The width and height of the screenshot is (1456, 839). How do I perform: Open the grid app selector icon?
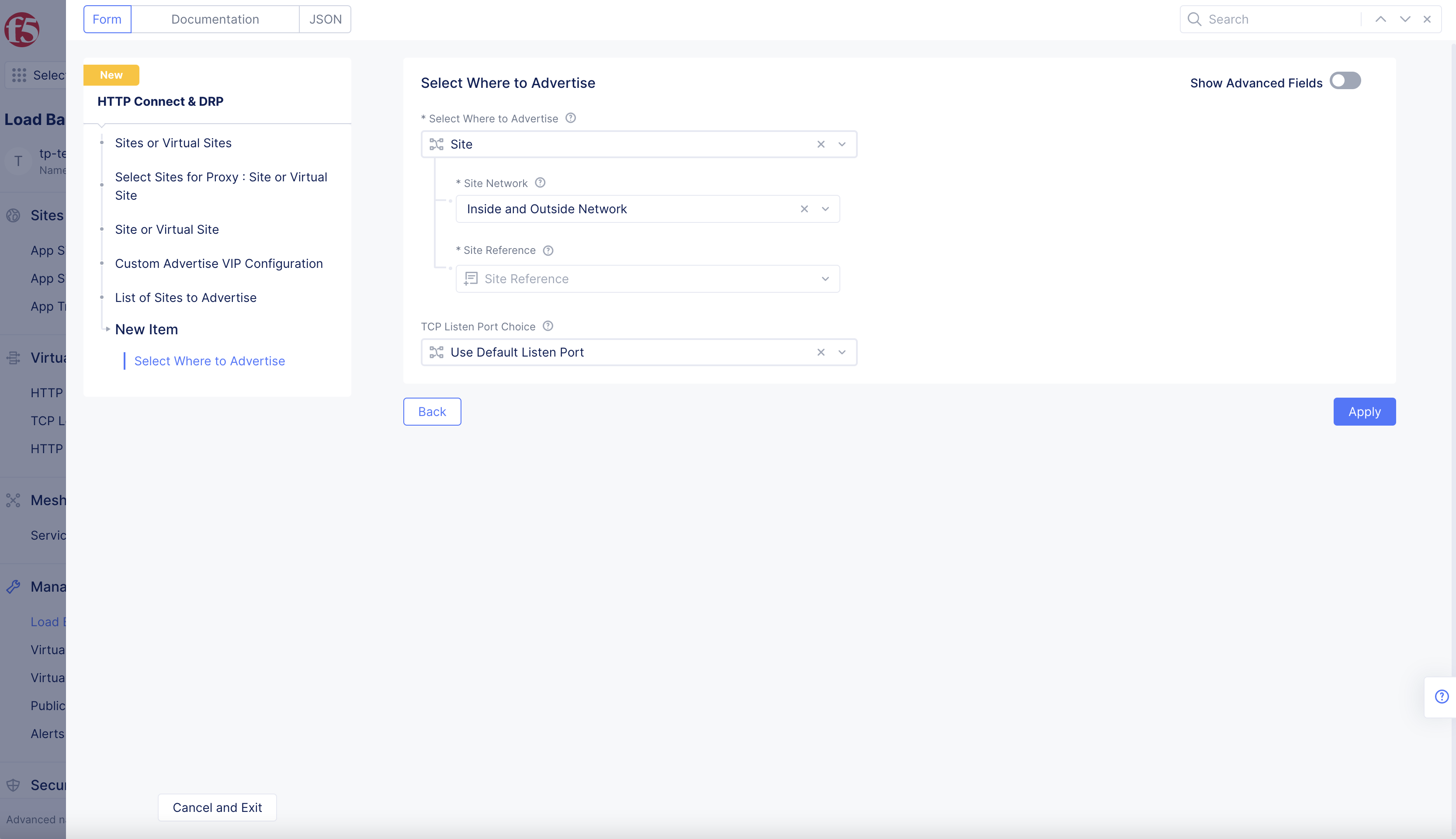pyautogui.click(x=19, y=75)
